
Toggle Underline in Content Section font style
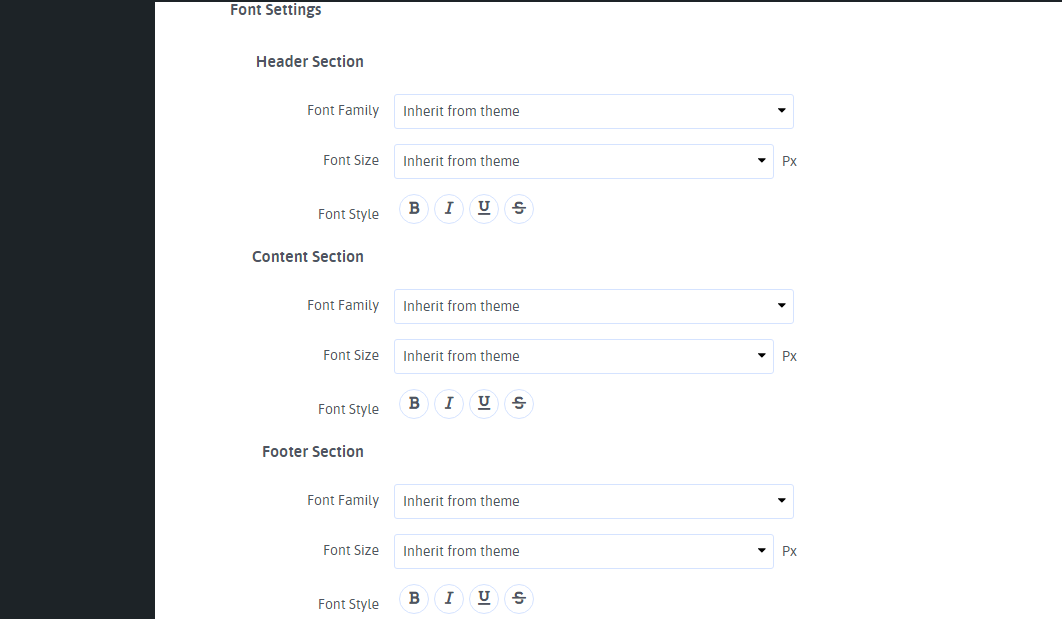[x=484, y=404]
